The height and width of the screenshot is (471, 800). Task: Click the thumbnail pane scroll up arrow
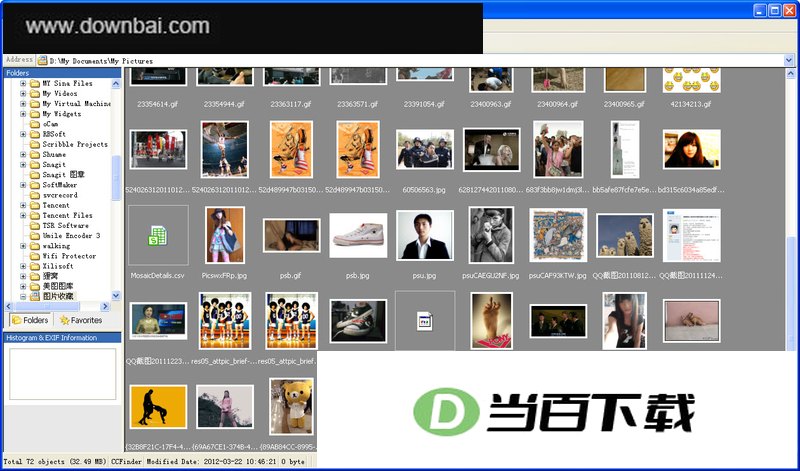click(x=790, y=73)
